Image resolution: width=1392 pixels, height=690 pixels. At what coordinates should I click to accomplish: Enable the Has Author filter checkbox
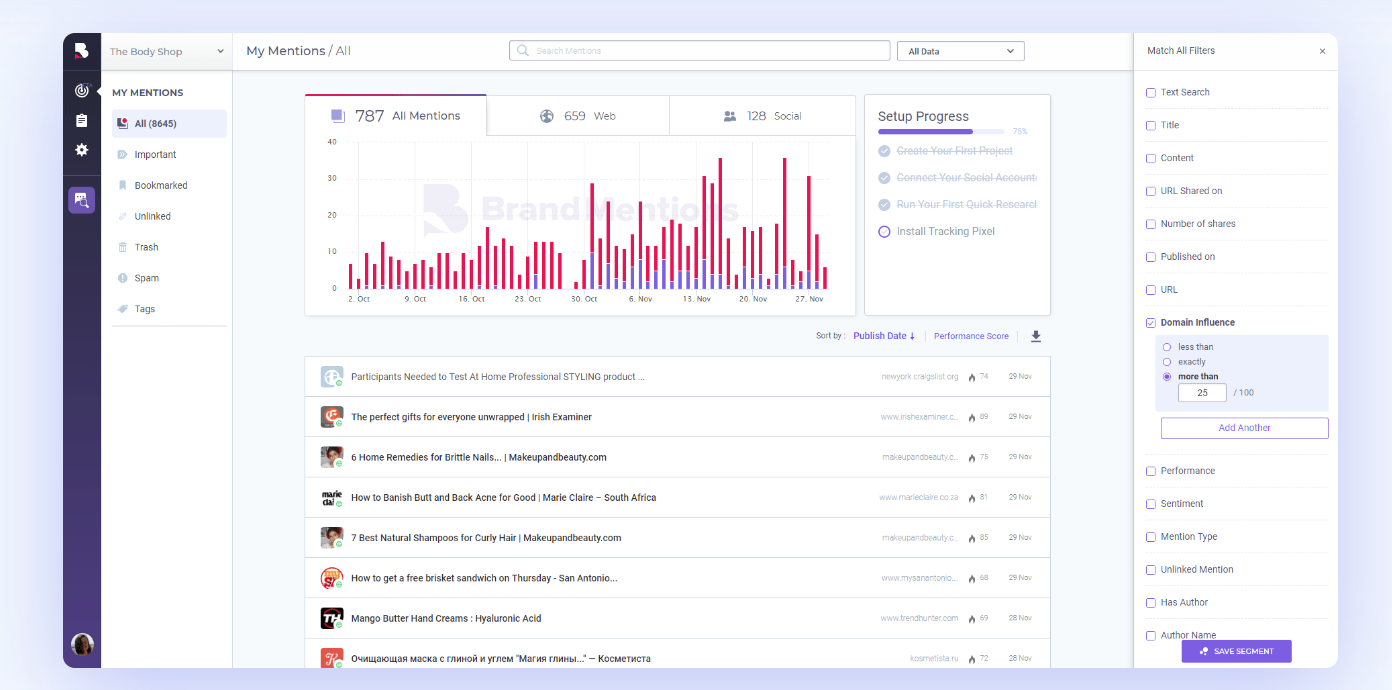pos(1151,603)
